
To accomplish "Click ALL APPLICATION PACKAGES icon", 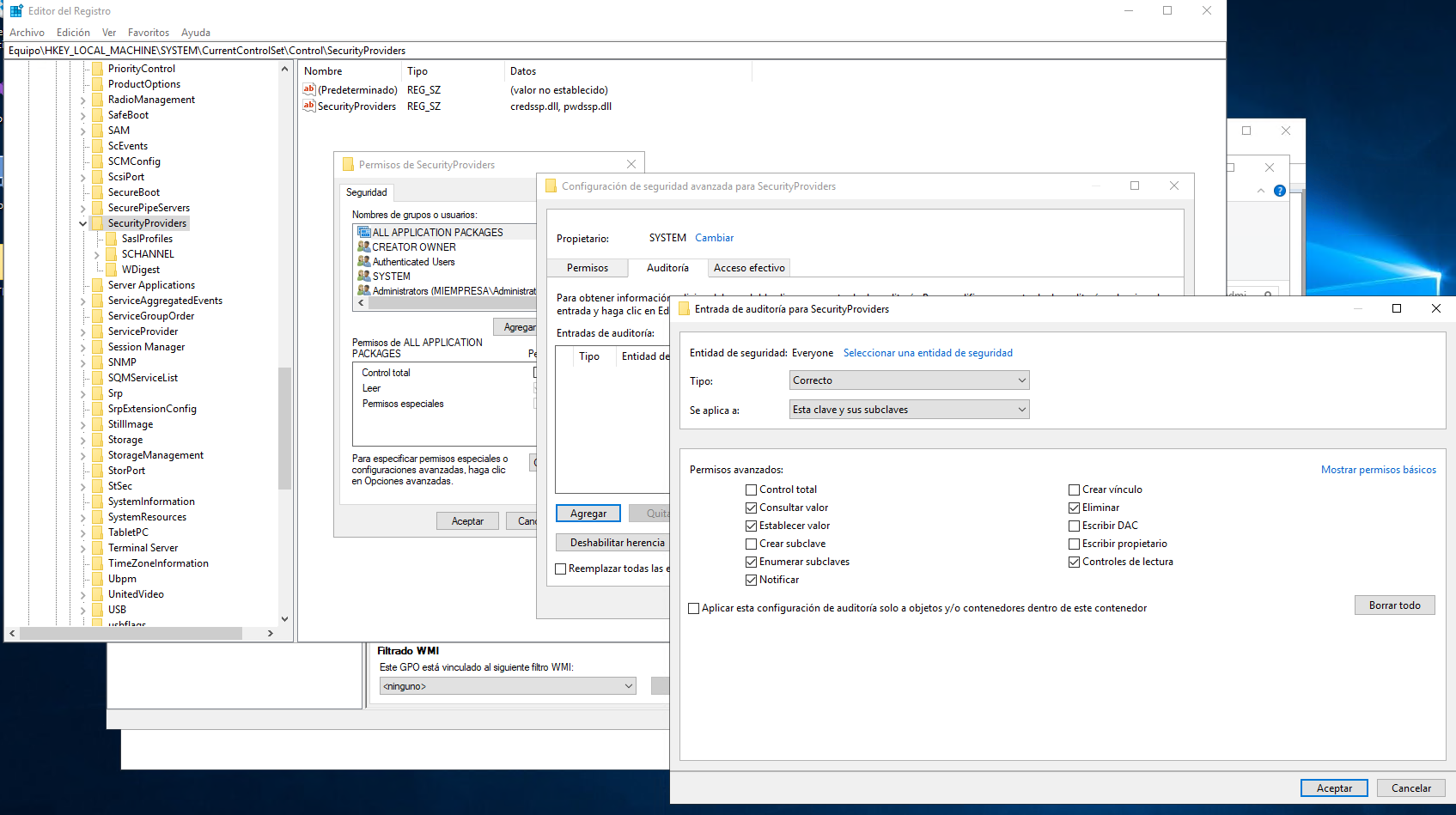I will click(364, 233).
